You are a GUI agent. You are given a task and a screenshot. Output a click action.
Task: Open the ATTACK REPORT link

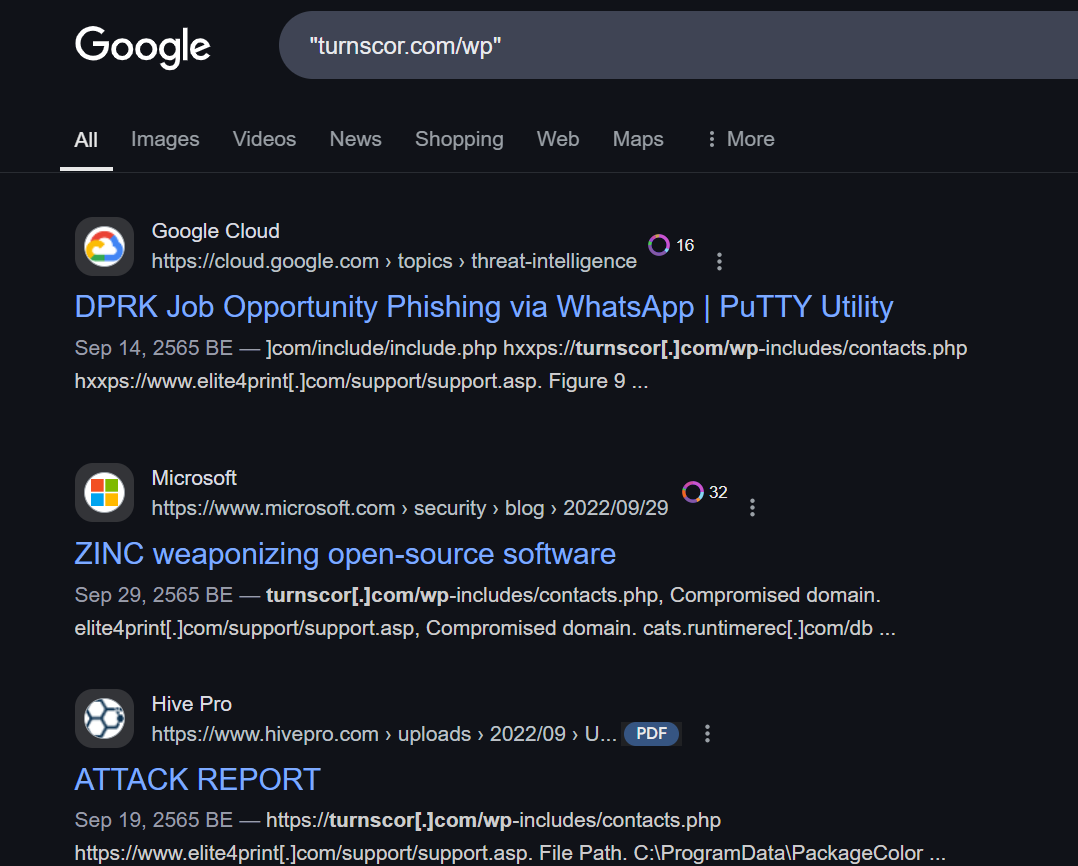click(x=197, y=780)
